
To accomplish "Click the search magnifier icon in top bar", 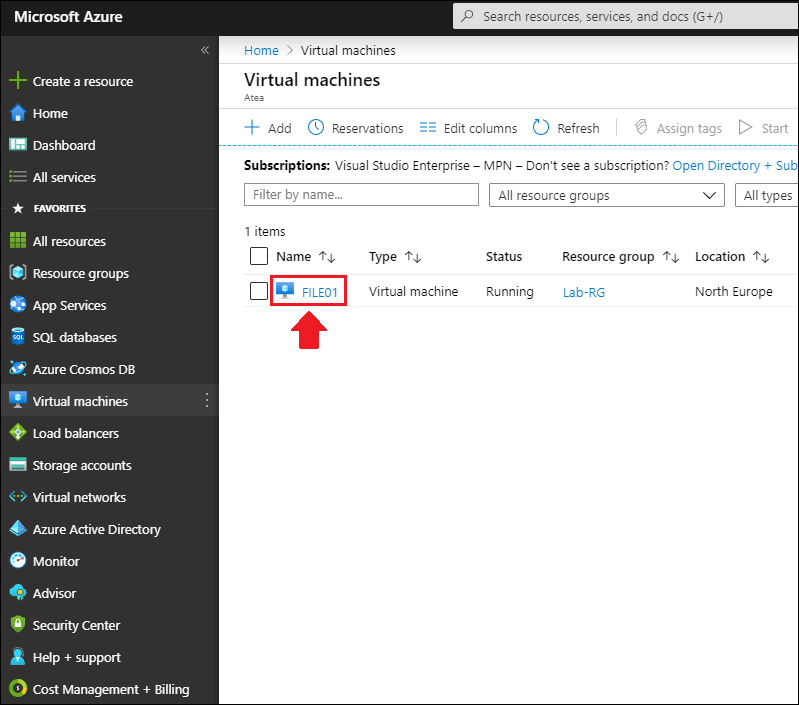I will click(467, 16).
